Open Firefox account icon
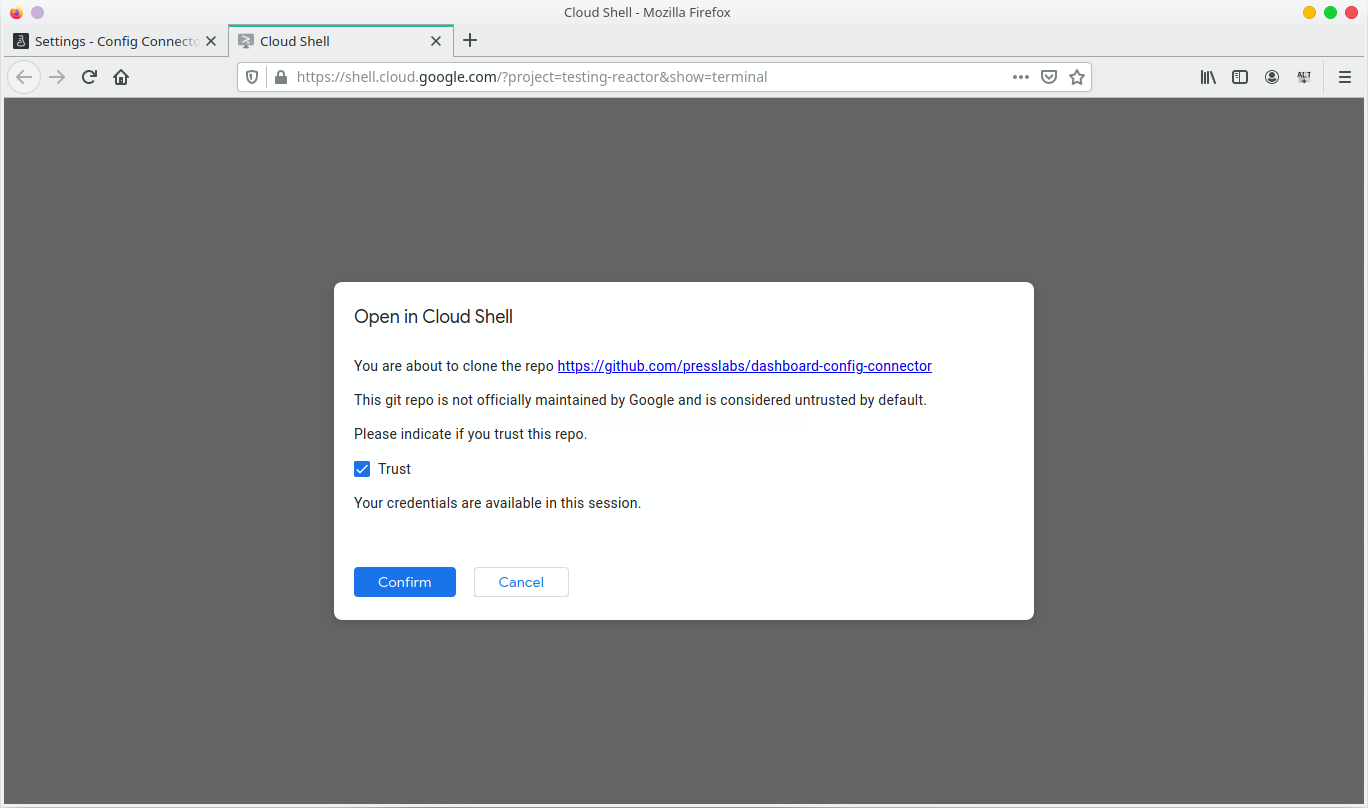This screenshot has height=808, width=1368. [1272, 77]
